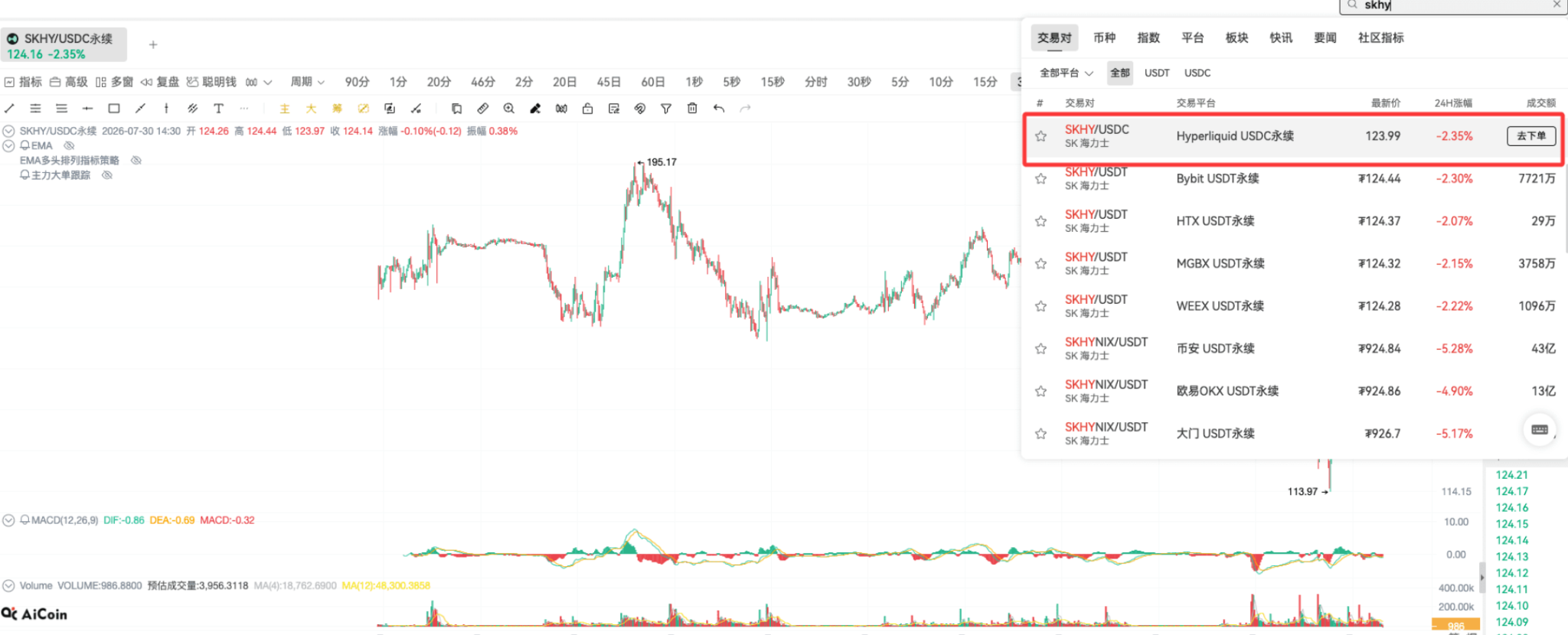Select the trend line drawing tool
This screenshot has height=635, width=1568.
9,109
